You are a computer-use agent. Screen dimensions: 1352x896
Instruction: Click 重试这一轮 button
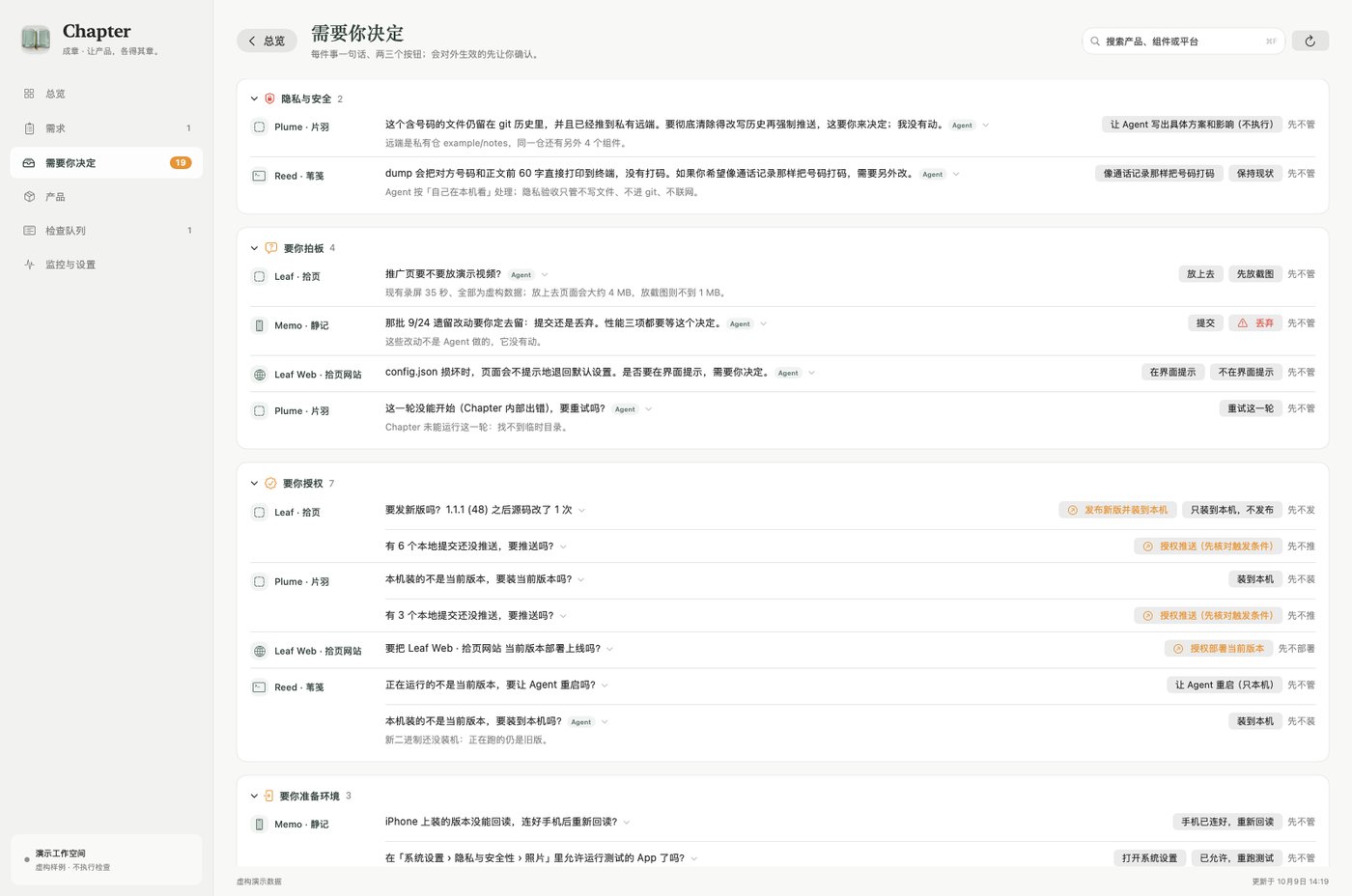pos(1251,408)
